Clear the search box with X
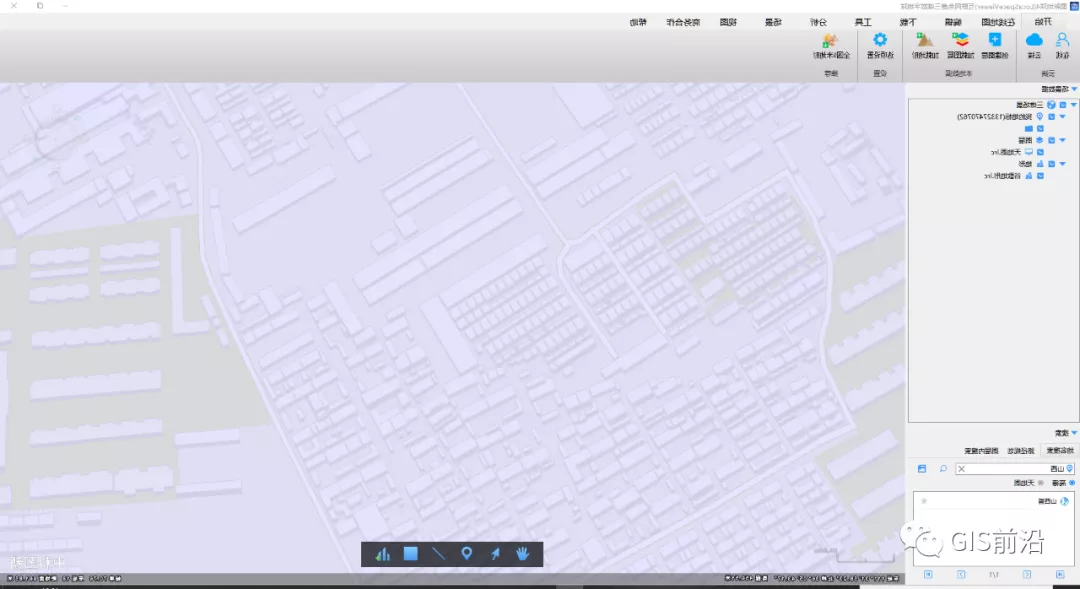The width and height of the screenshot is (1080, 589). (x=962, y=468)
